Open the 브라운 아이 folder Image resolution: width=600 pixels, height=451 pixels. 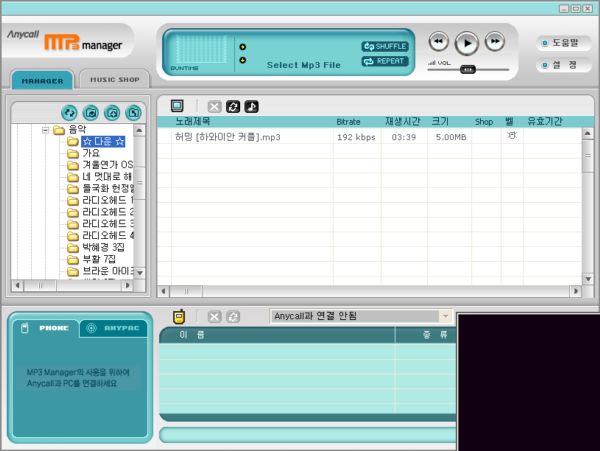pos(108,271)
